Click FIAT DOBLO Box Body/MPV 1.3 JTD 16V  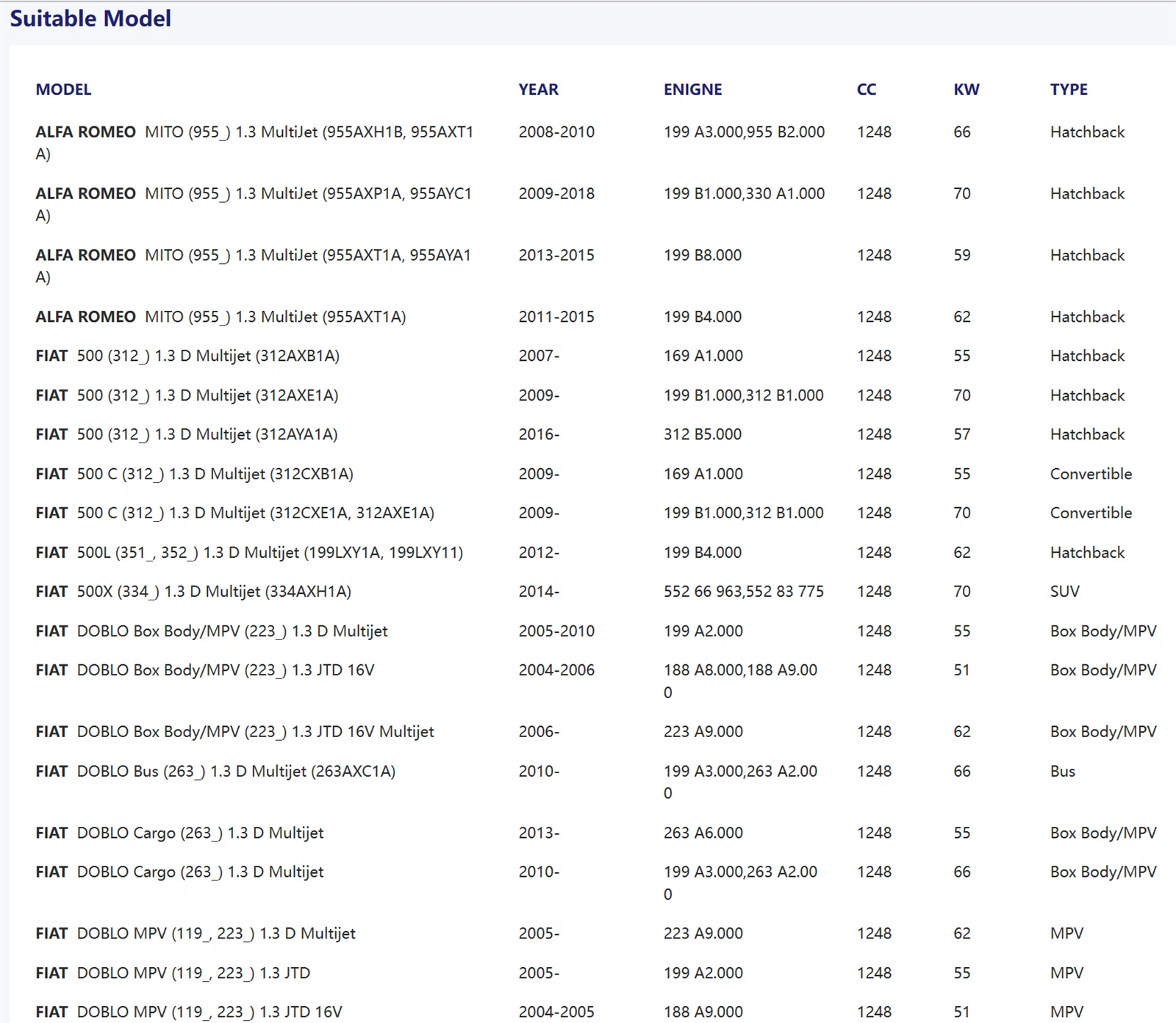(x=205, y=671)
